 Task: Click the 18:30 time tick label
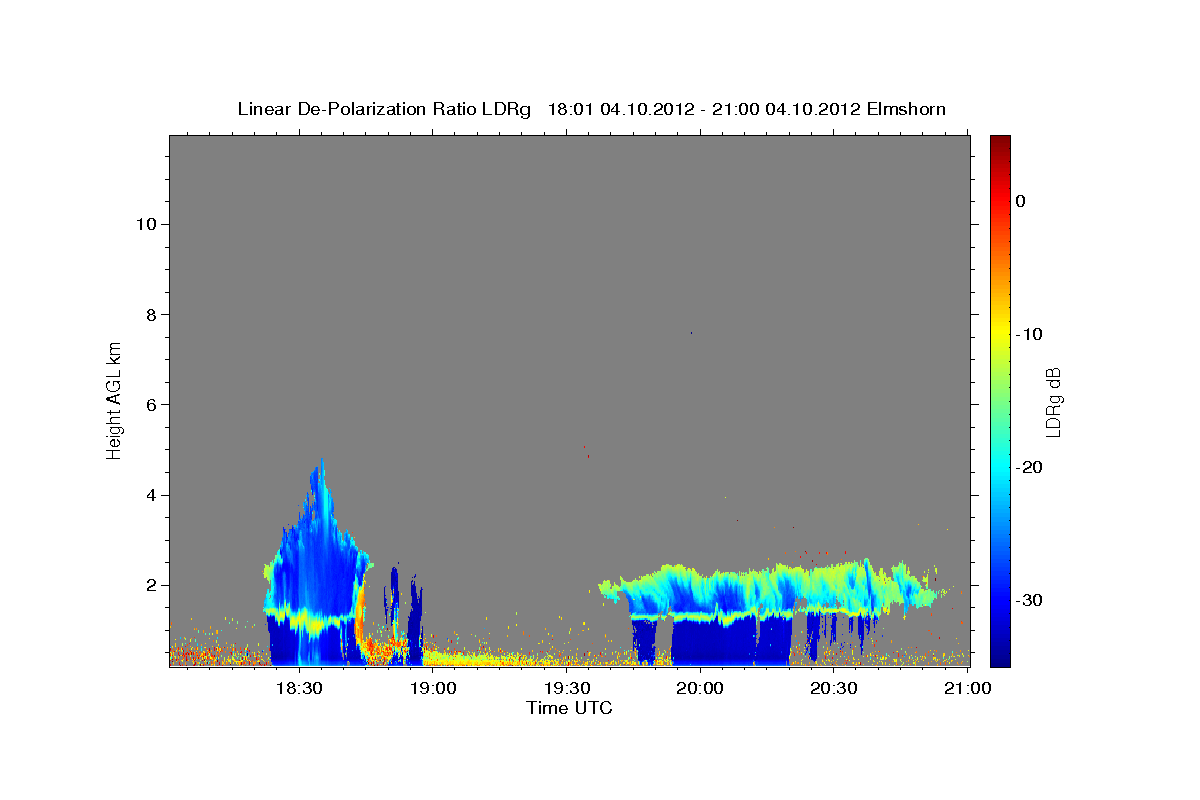click(298, 688)
